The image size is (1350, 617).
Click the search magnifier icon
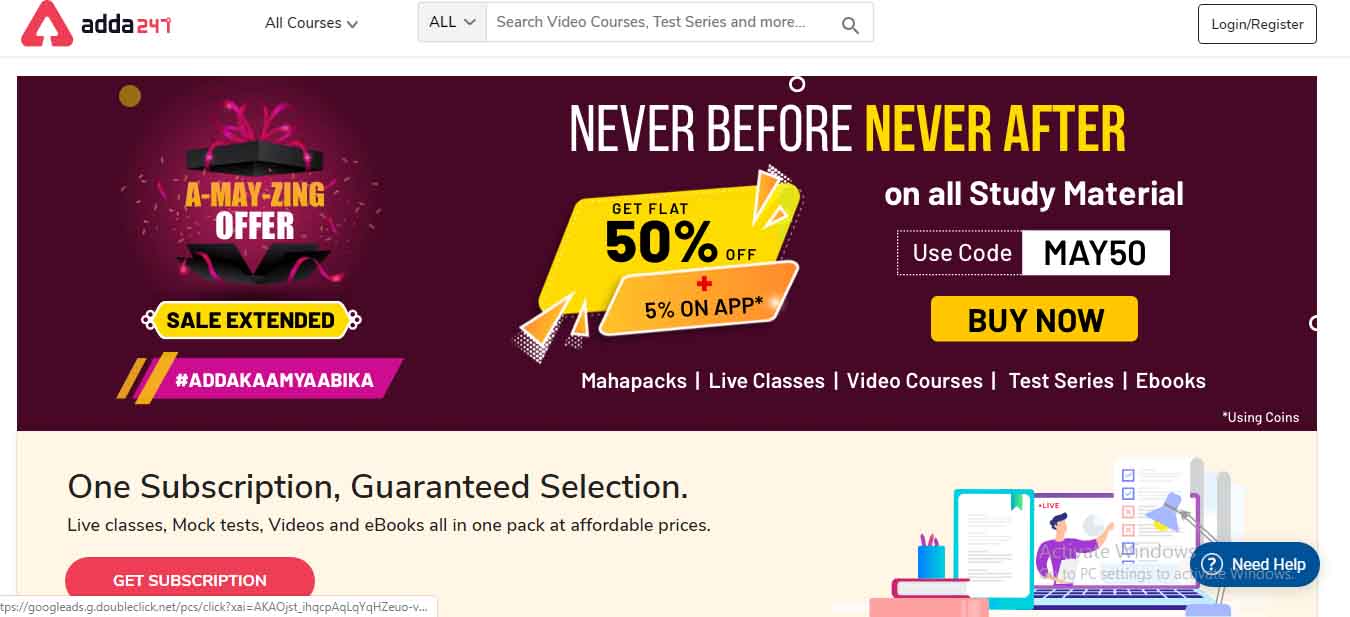(850, 25)
